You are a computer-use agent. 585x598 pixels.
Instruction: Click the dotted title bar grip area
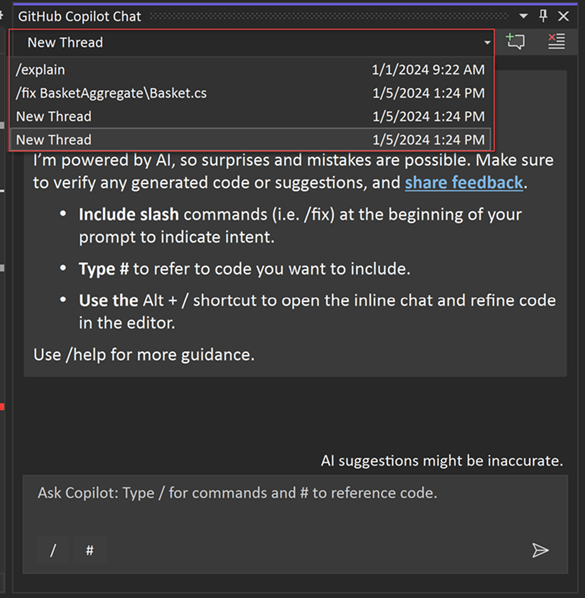(x=329, y=16)
